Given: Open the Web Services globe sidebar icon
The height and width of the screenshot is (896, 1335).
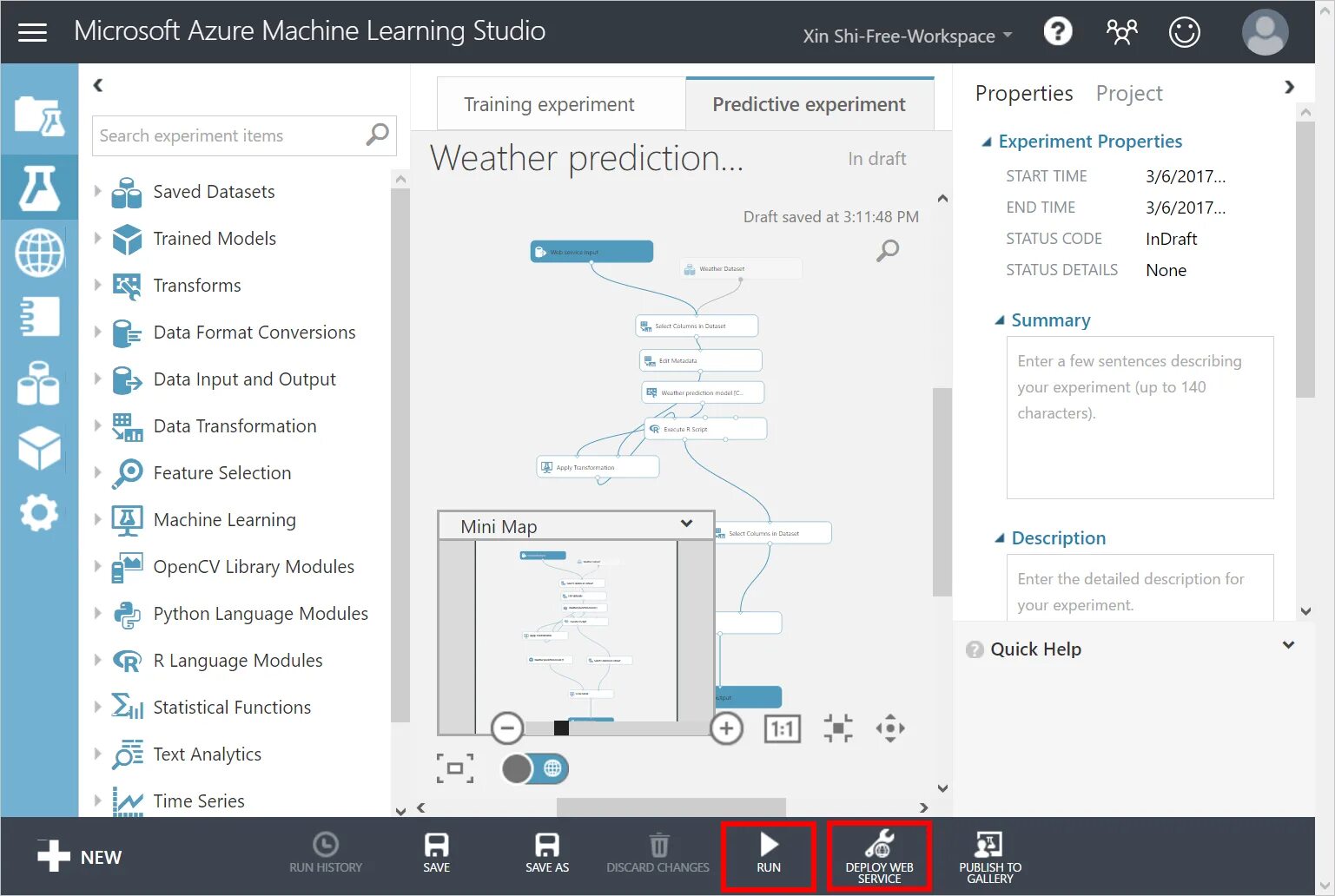Looking at the screenshot, I should [39, 253].
